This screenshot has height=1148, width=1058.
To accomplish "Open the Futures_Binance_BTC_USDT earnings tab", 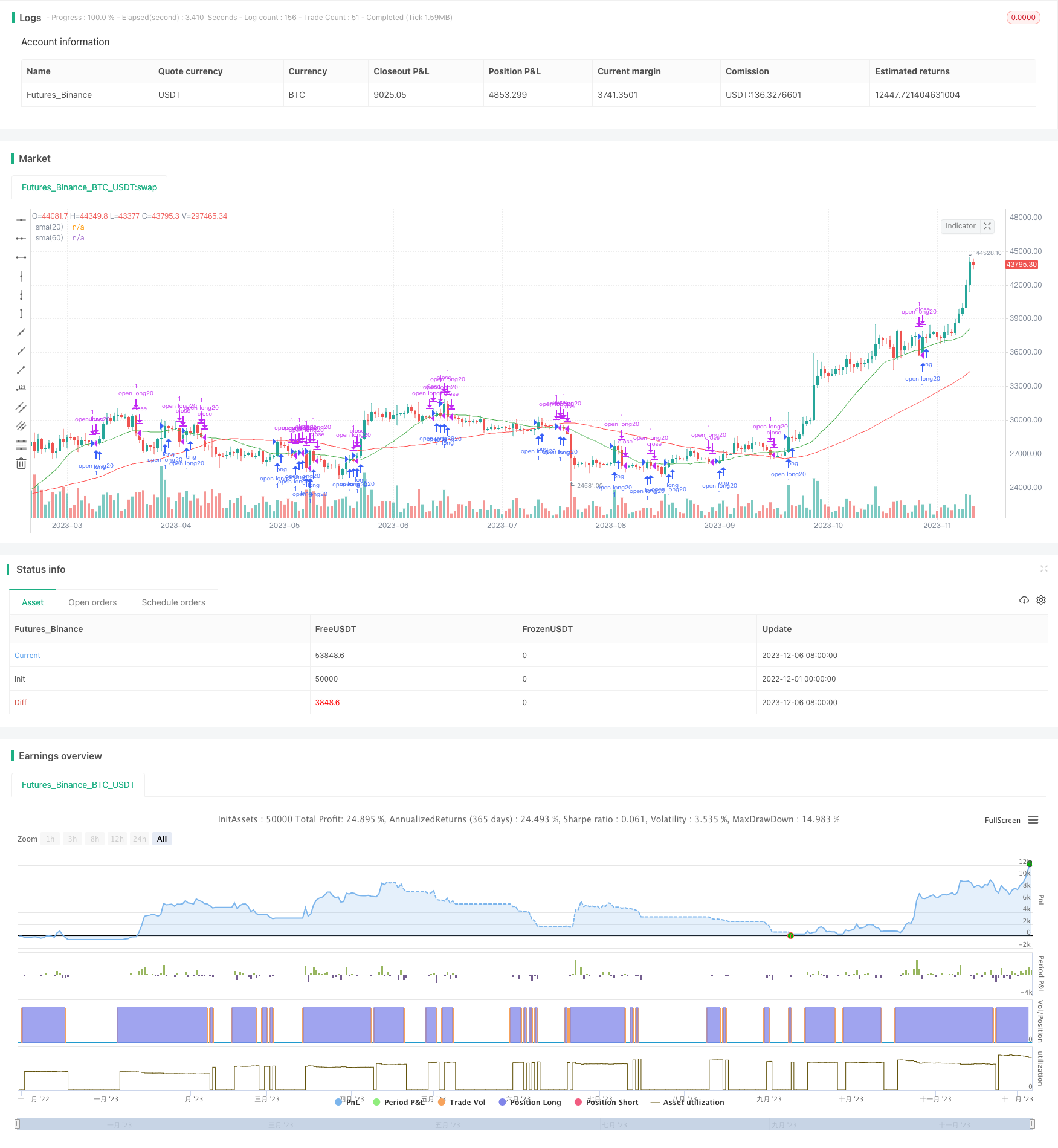I will pos(78,785).
